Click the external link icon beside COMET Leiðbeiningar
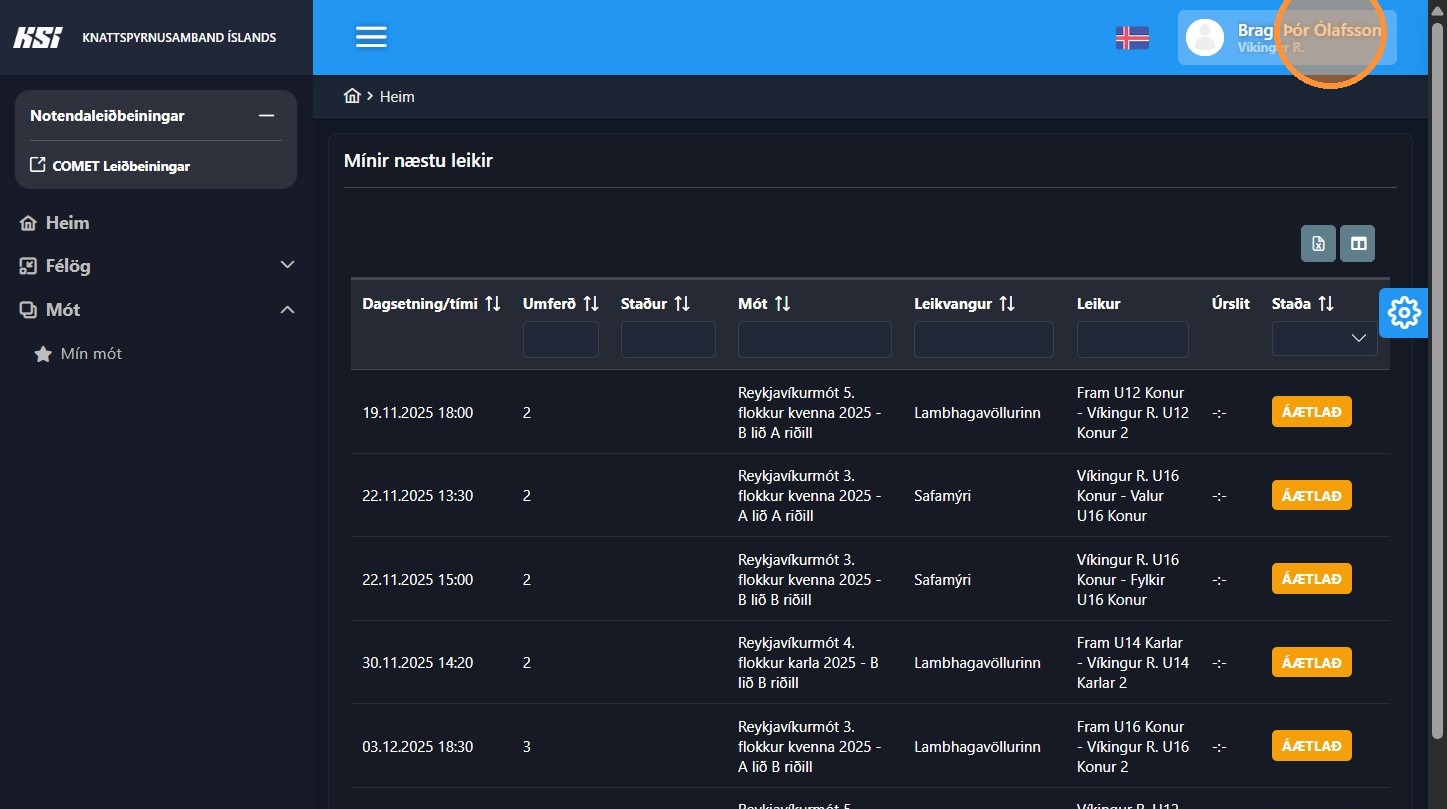This screenshot has width=1447, height=809. (38, 165)
